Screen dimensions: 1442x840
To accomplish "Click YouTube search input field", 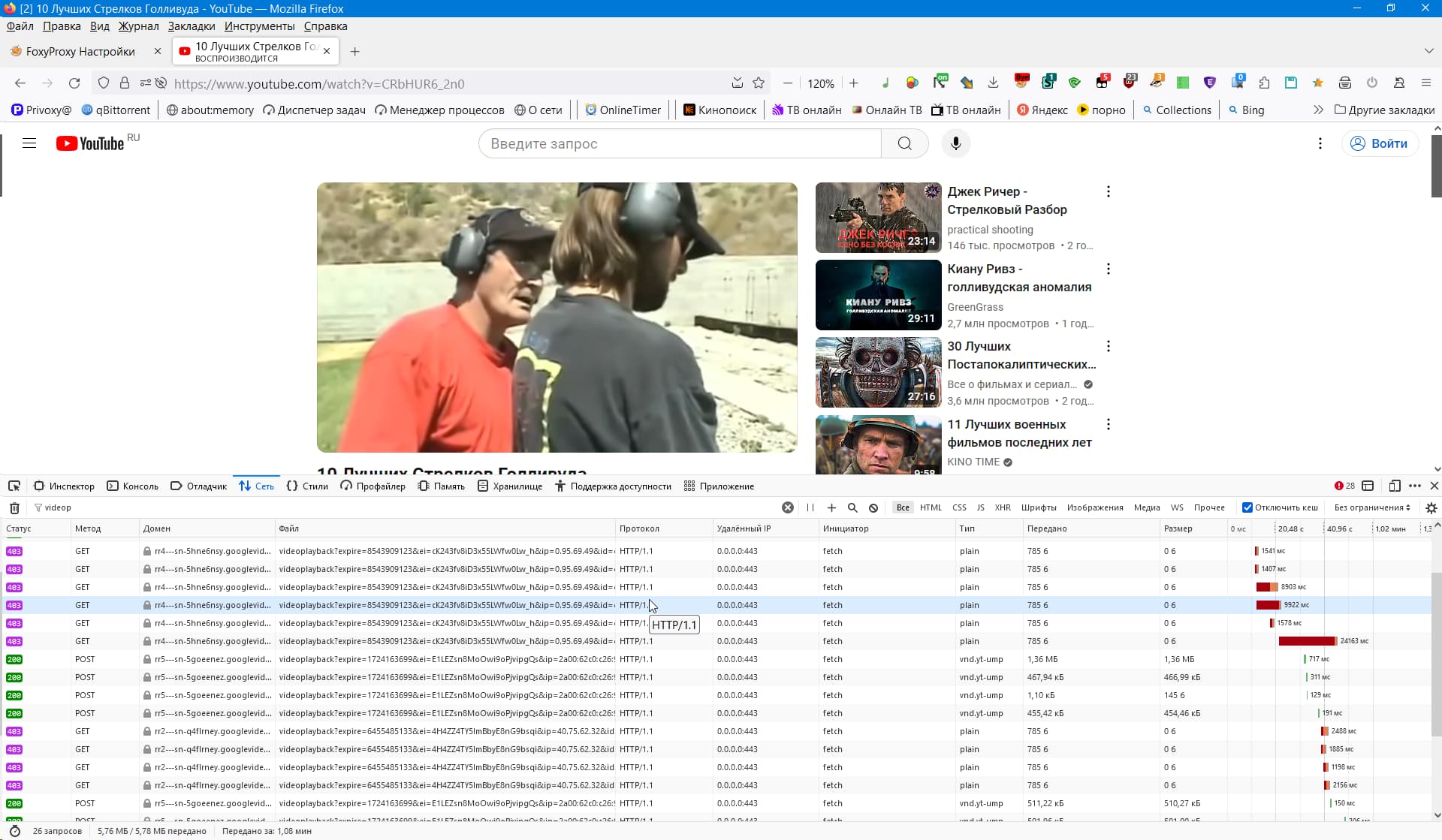I will pyautogui.click(x=680, y=143).
